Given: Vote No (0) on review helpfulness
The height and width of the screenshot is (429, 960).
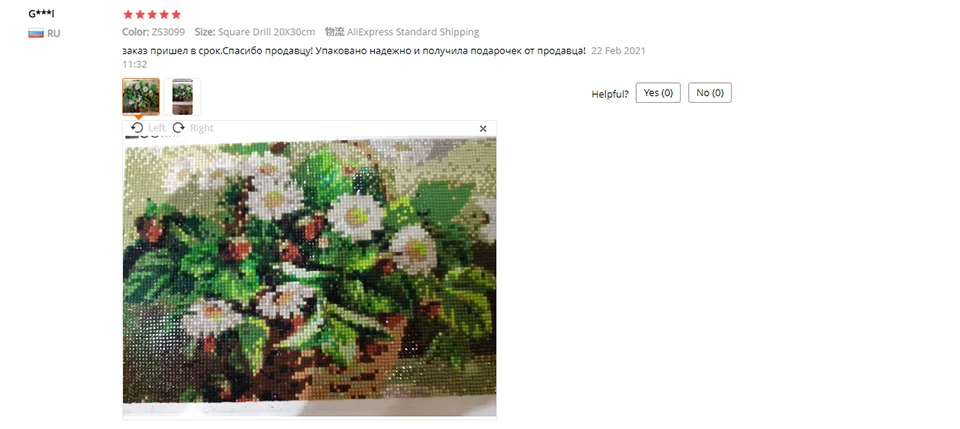Looking at the screenshot, I should point(710,92).
